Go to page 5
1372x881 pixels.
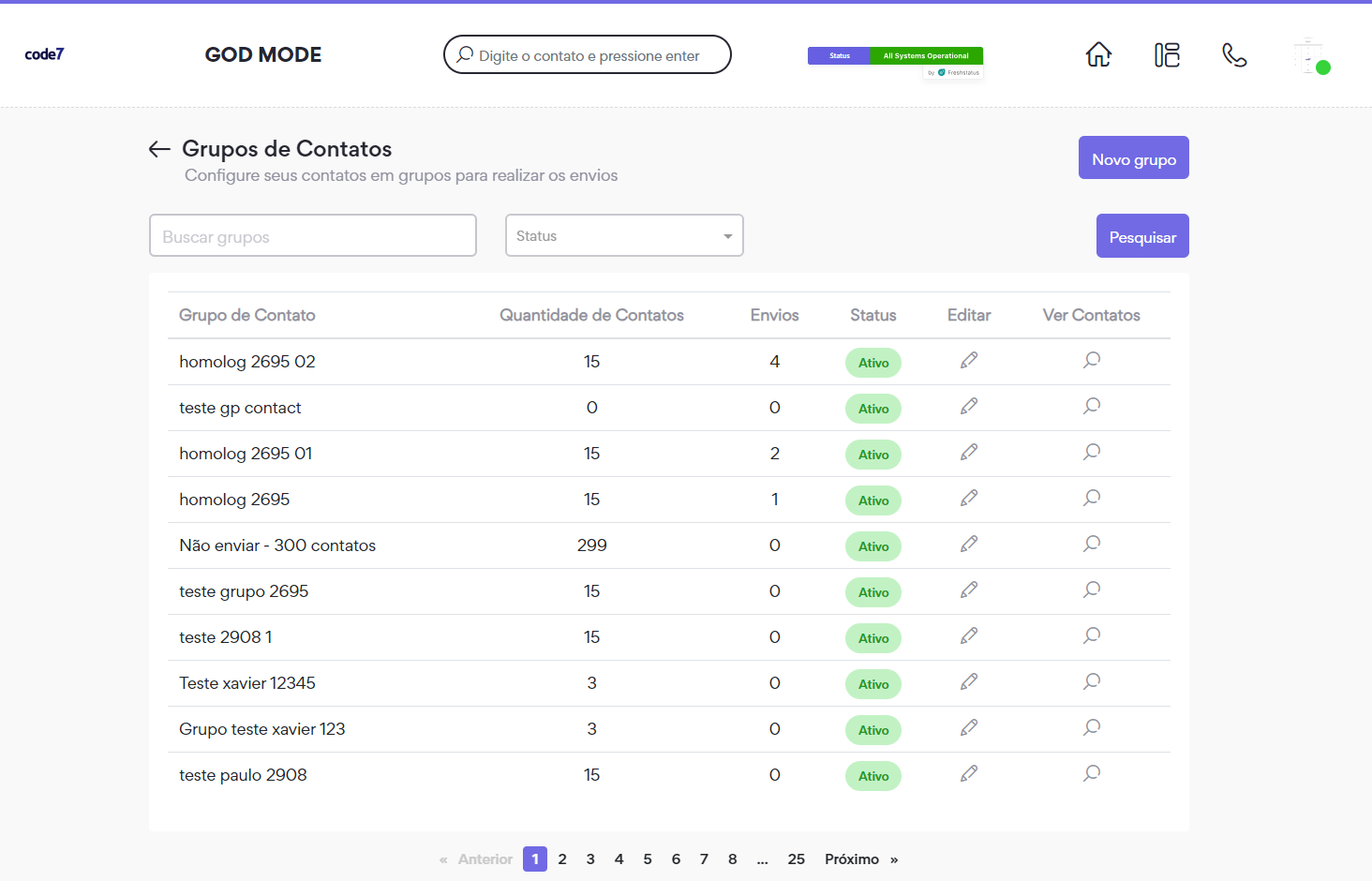[x=648, y=859]
